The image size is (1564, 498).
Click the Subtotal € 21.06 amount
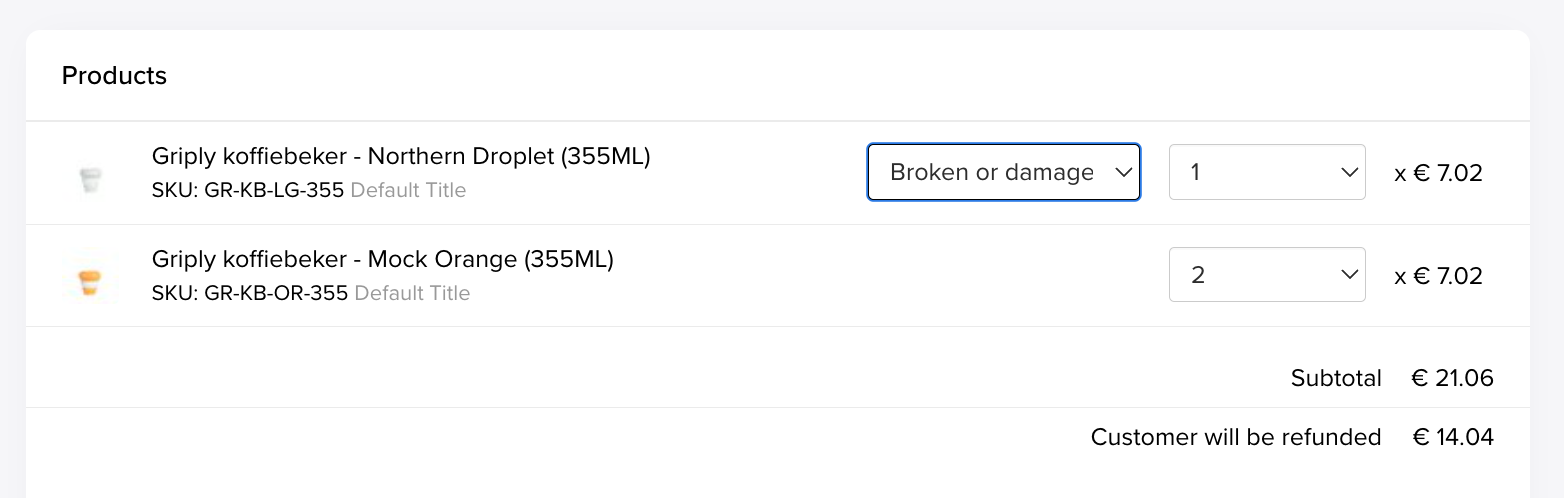click(x=1452, y=378)
